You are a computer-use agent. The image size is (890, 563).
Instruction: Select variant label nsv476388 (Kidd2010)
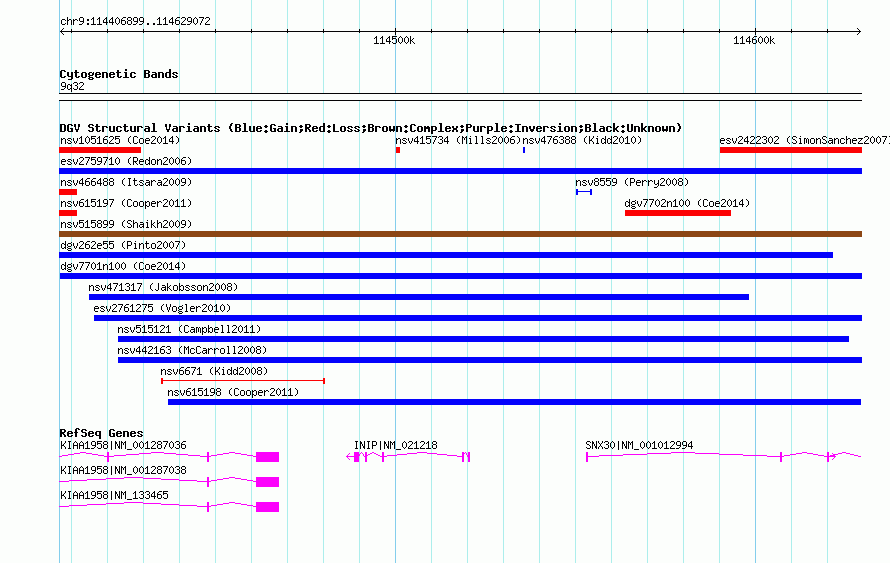tap(582, 140)
